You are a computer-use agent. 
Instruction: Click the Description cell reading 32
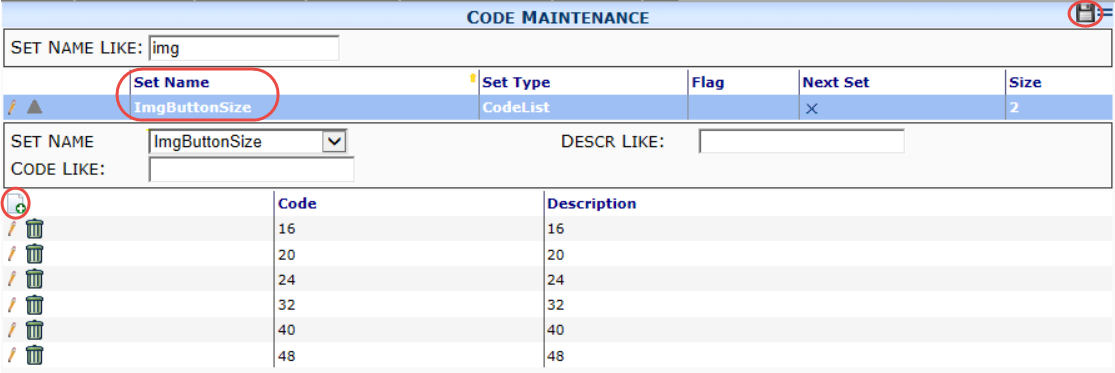(555, 305)
